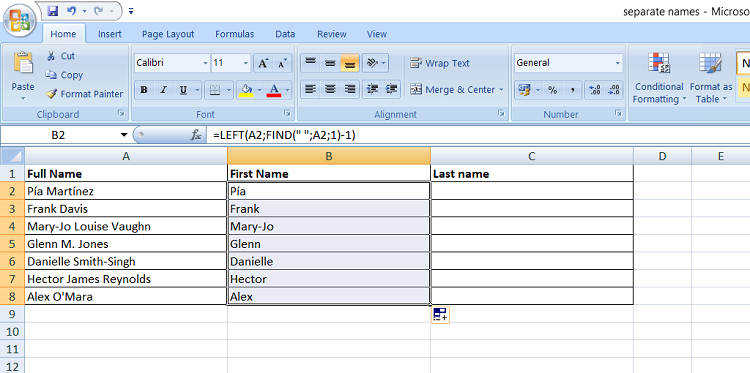Apply Comma Style

coord(572,89)
